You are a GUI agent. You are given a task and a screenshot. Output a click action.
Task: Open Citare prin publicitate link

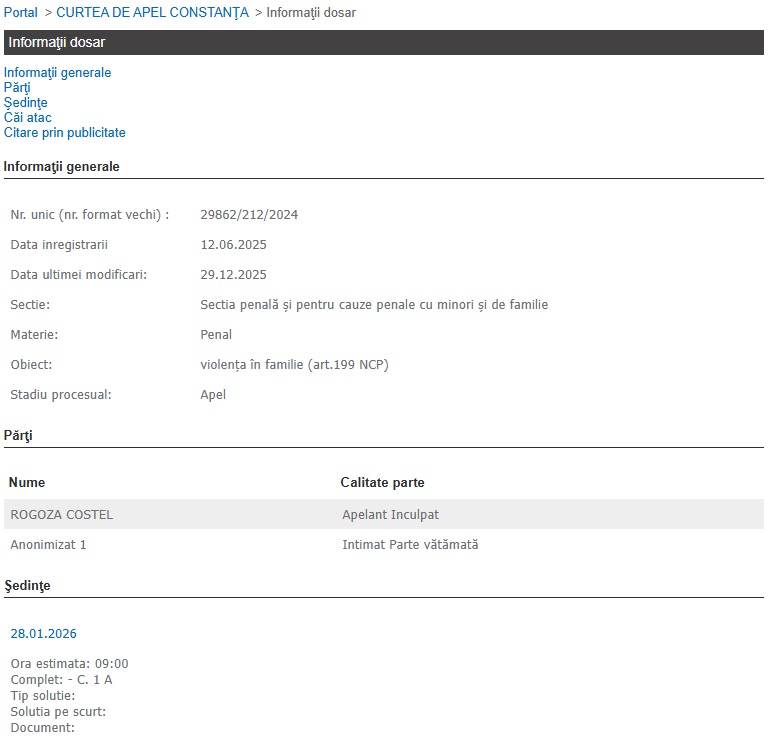(64, 133)
